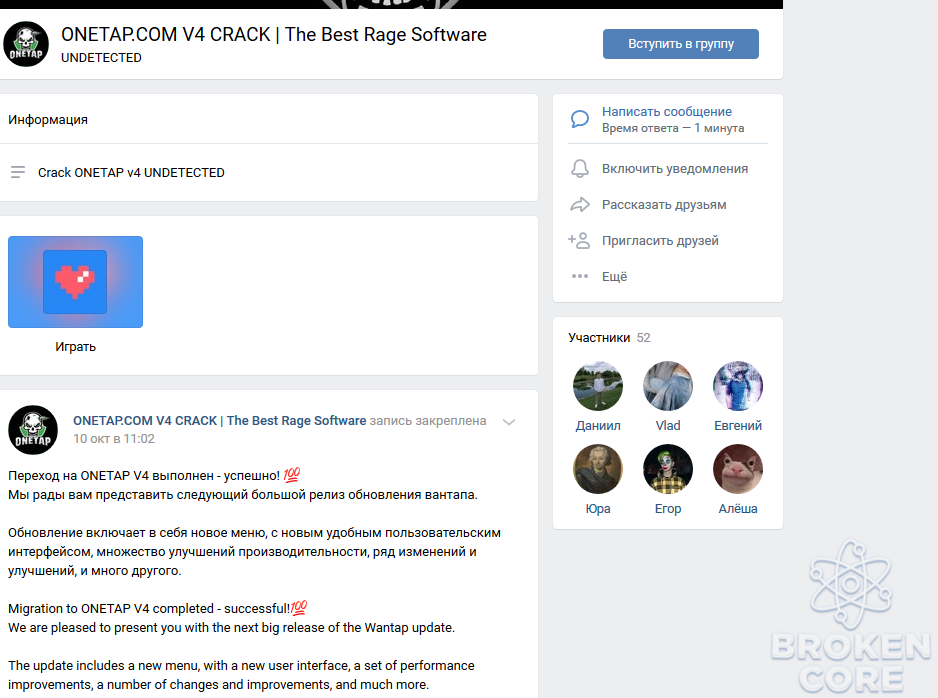The height and width of the screenshot is (698, 938).
Task: Click the three-dots more icon
Action: [x=580, y=276]
